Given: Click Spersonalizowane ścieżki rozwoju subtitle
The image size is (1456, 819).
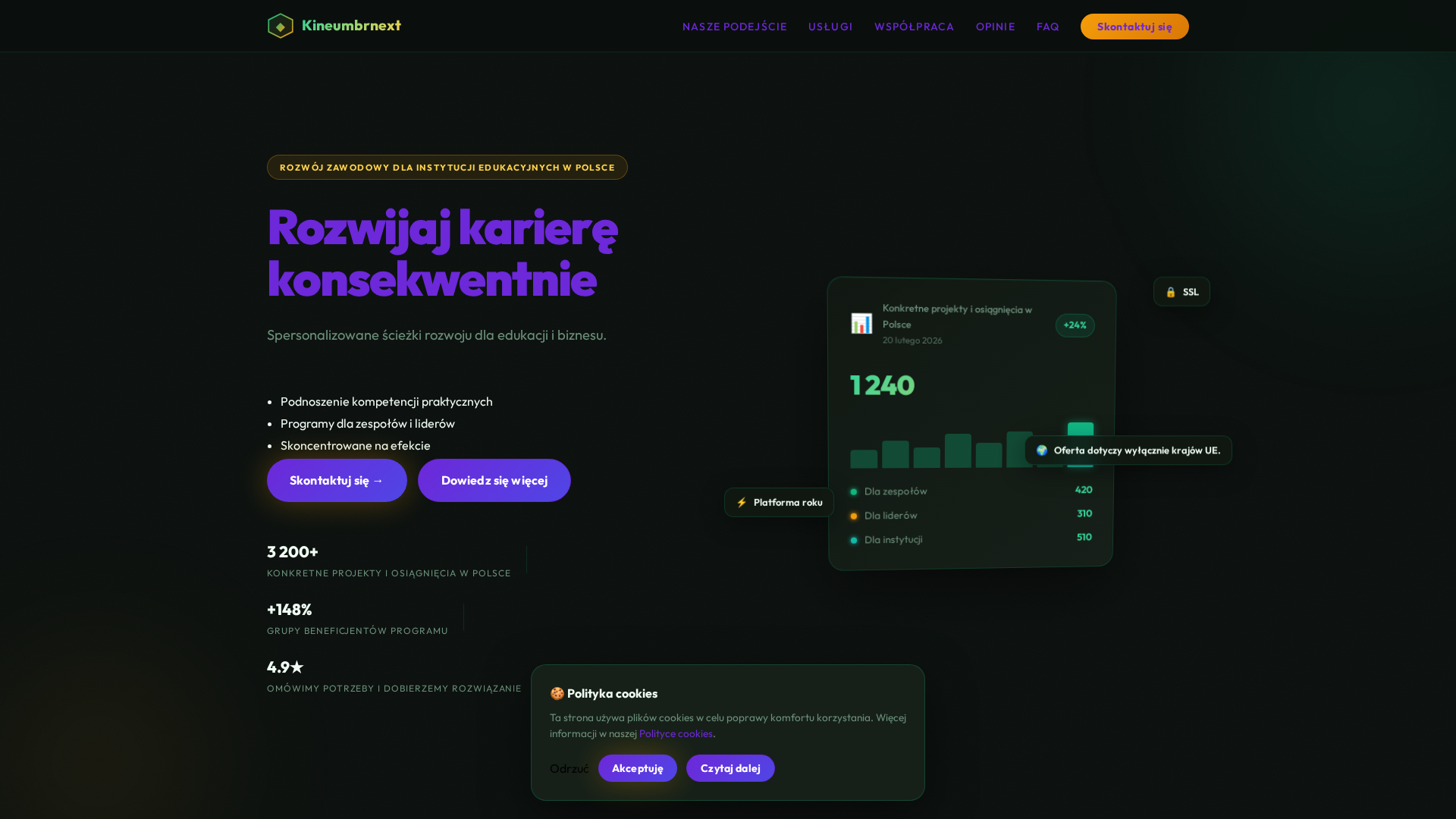Looking at the screenshot, I should [437, 335].
